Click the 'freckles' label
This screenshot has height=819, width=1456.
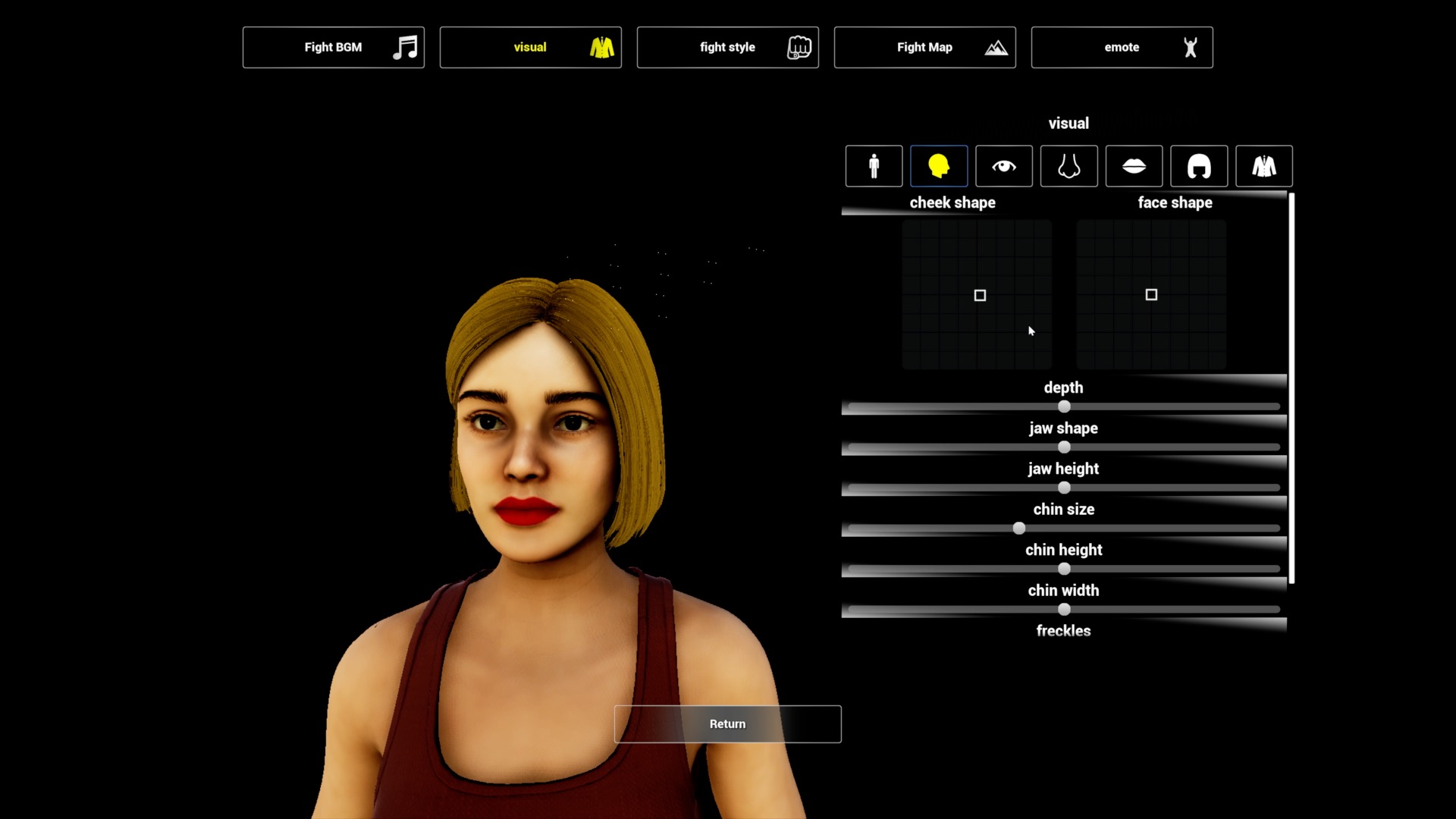(1063, 631)
